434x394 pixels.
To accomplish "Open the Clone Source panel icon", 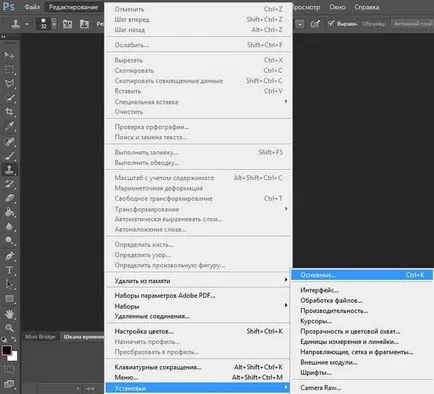I will coord(84,24).
